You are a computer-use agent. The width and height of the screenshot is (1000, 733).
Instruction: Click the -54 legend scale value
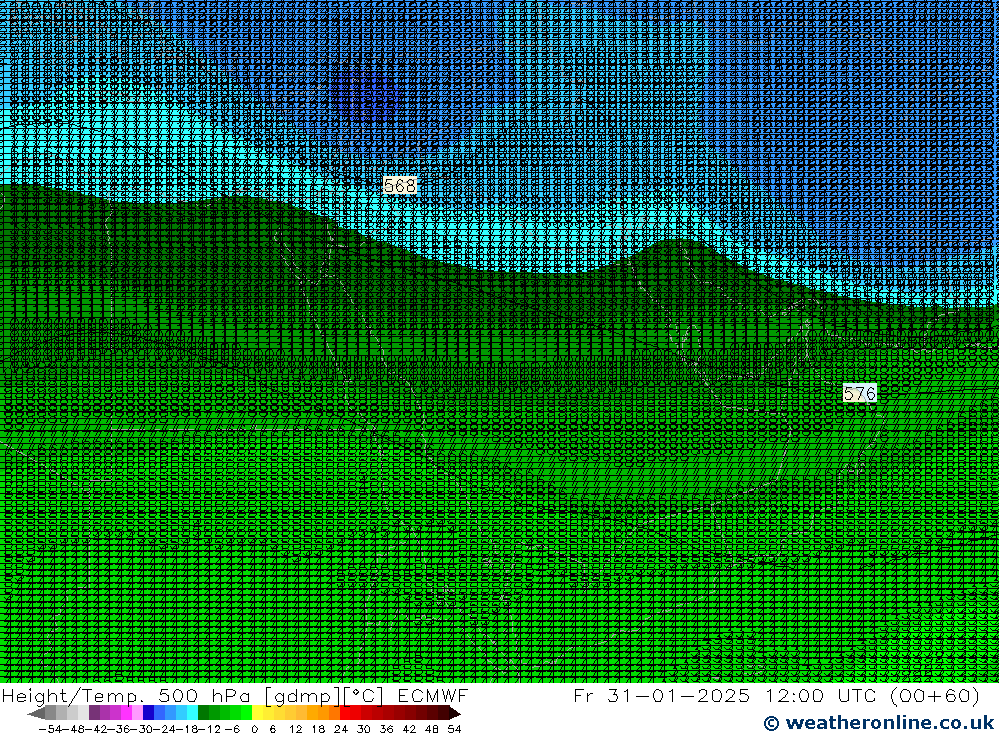tap(50, 729)
